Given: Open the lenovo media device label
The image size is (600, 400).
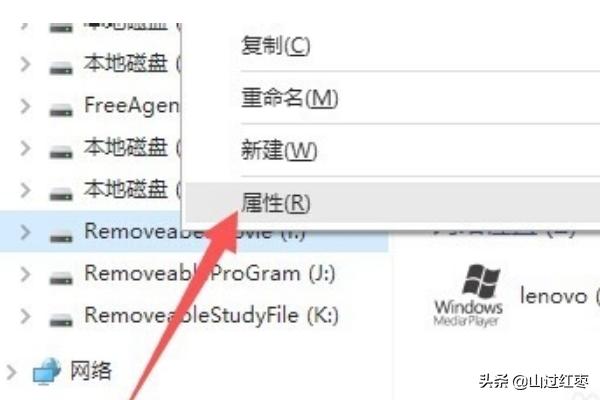Looking at the screenshot, I should (x=553, y=296).
